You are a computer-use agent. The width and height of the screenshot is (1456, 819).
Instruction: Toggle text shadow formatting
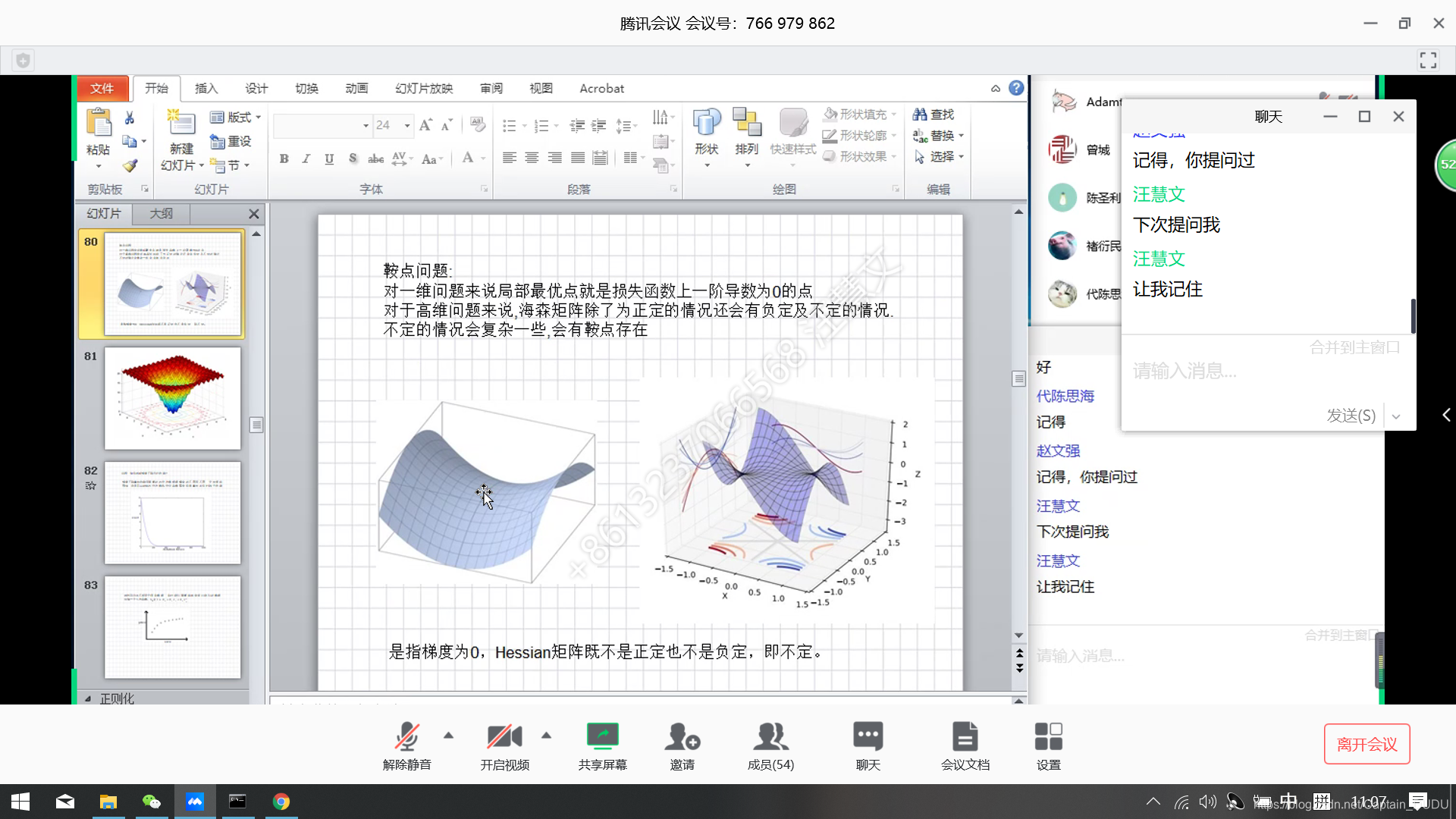tap(353, 158)
